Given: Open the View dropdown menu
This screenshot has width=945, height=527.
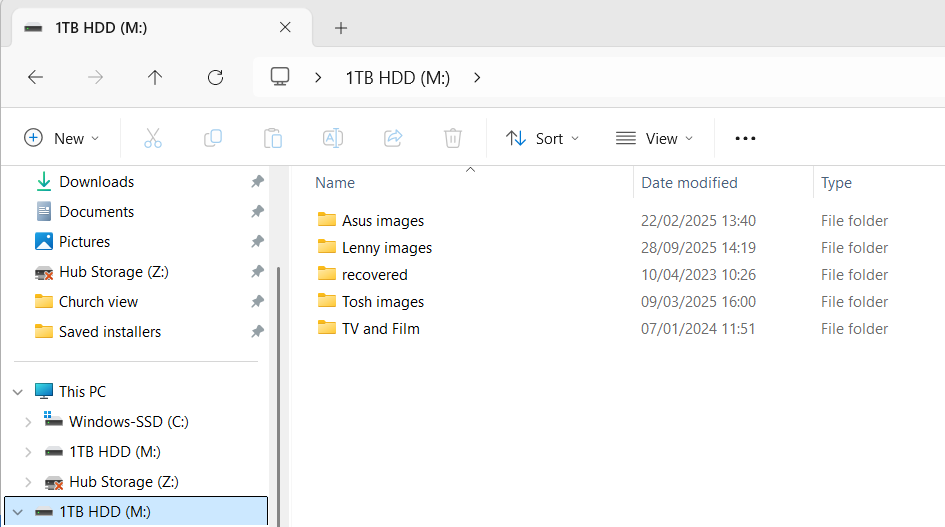Looking at the screenshot, I should coord(654,138).
